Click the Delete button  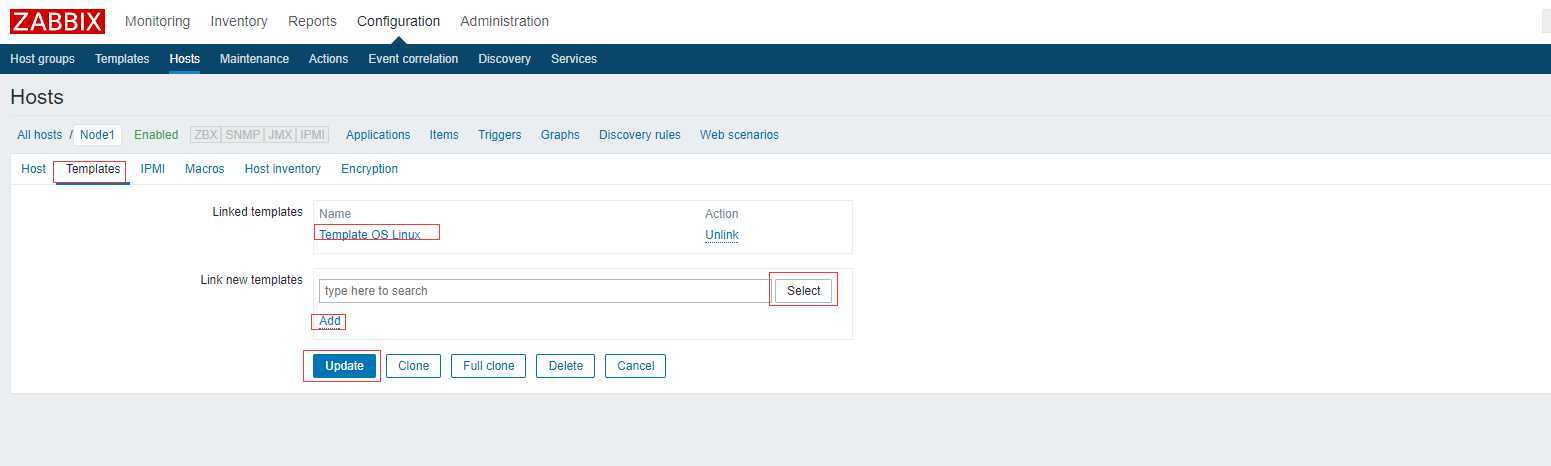566,366
